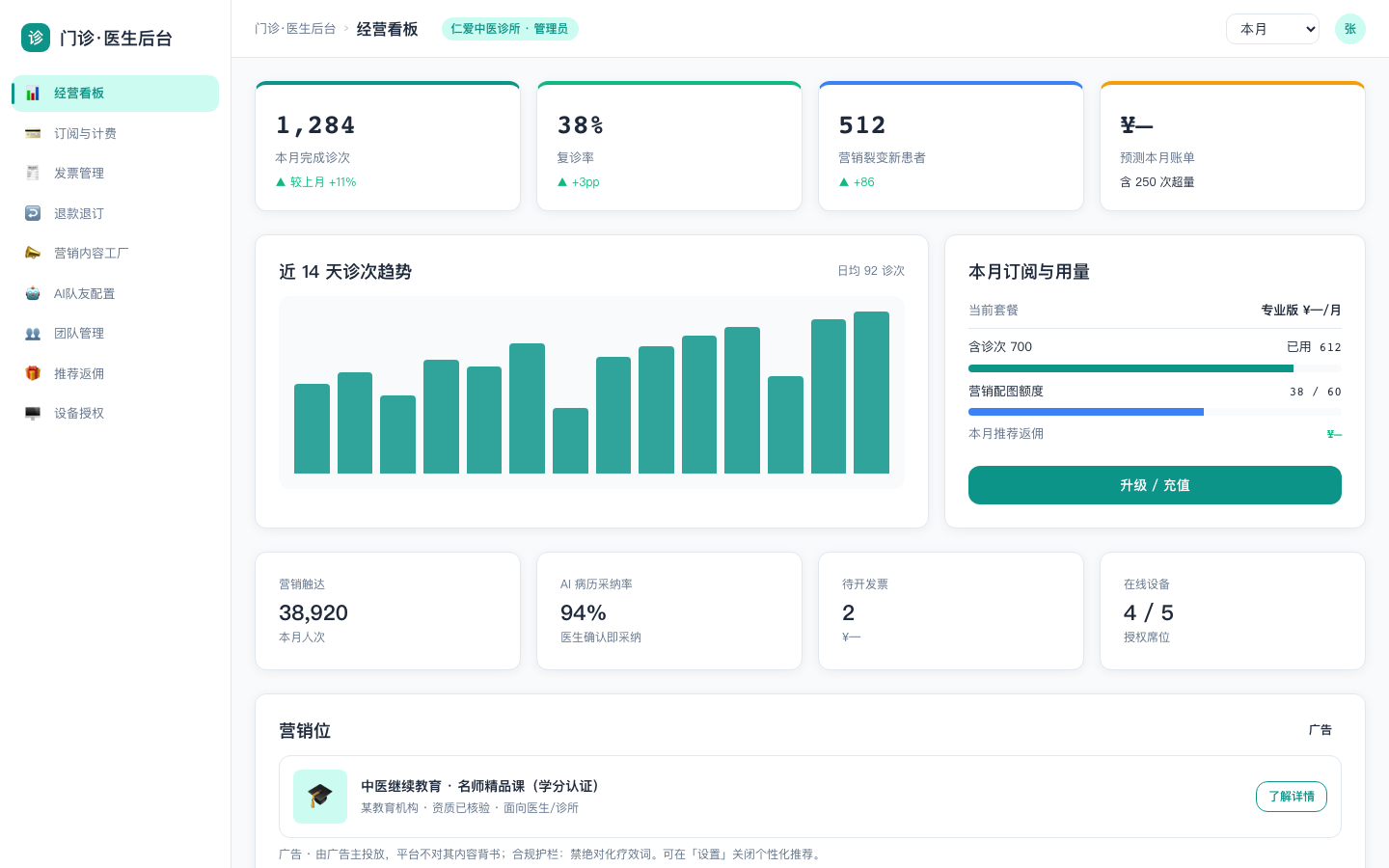Click the graduation cap ad thumbnail
This screenshot has height=868, width=1389.
coord(320,797)
